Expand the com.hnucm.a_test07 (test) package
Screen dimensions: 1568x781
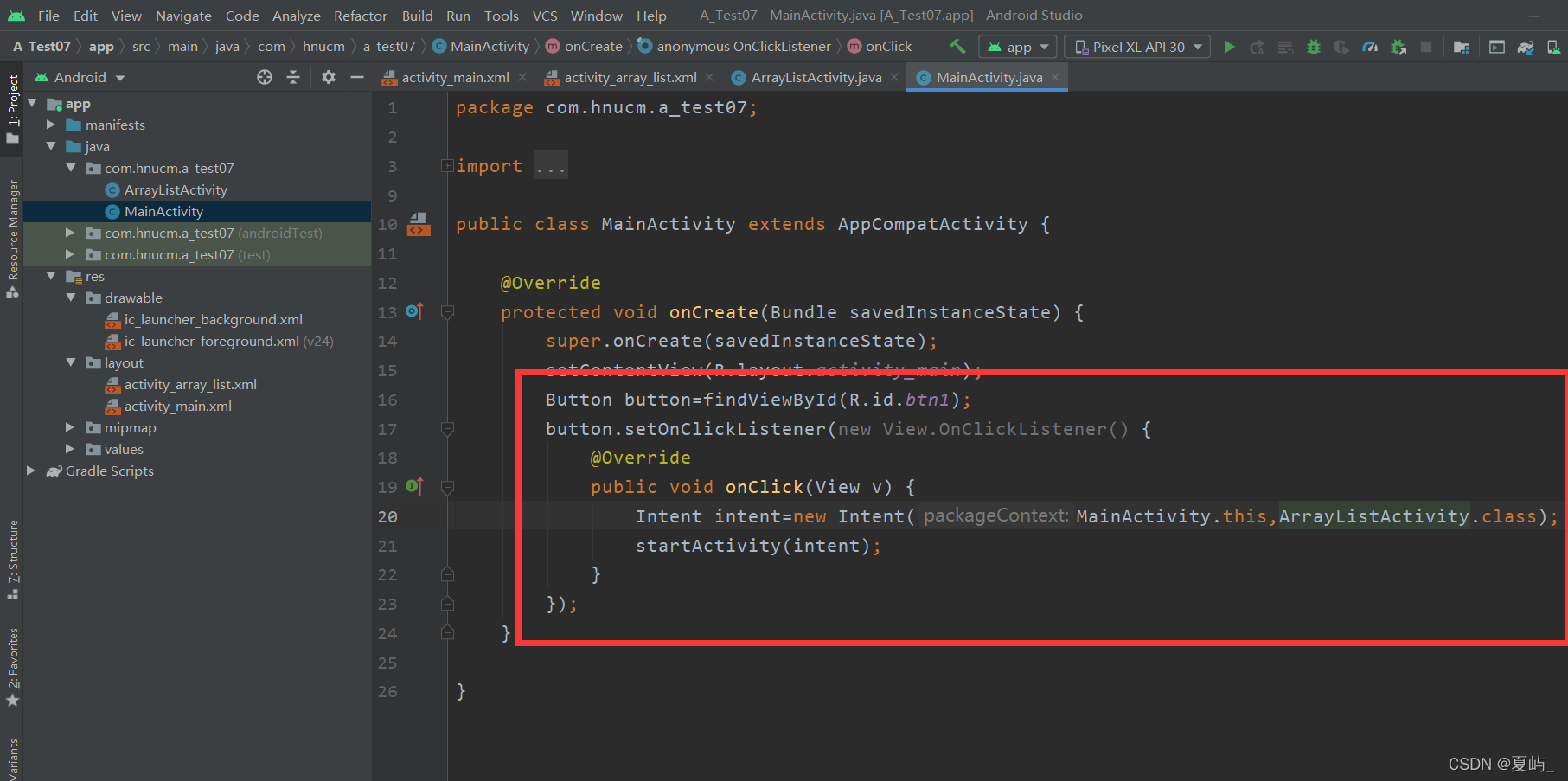tap(70, 254)
